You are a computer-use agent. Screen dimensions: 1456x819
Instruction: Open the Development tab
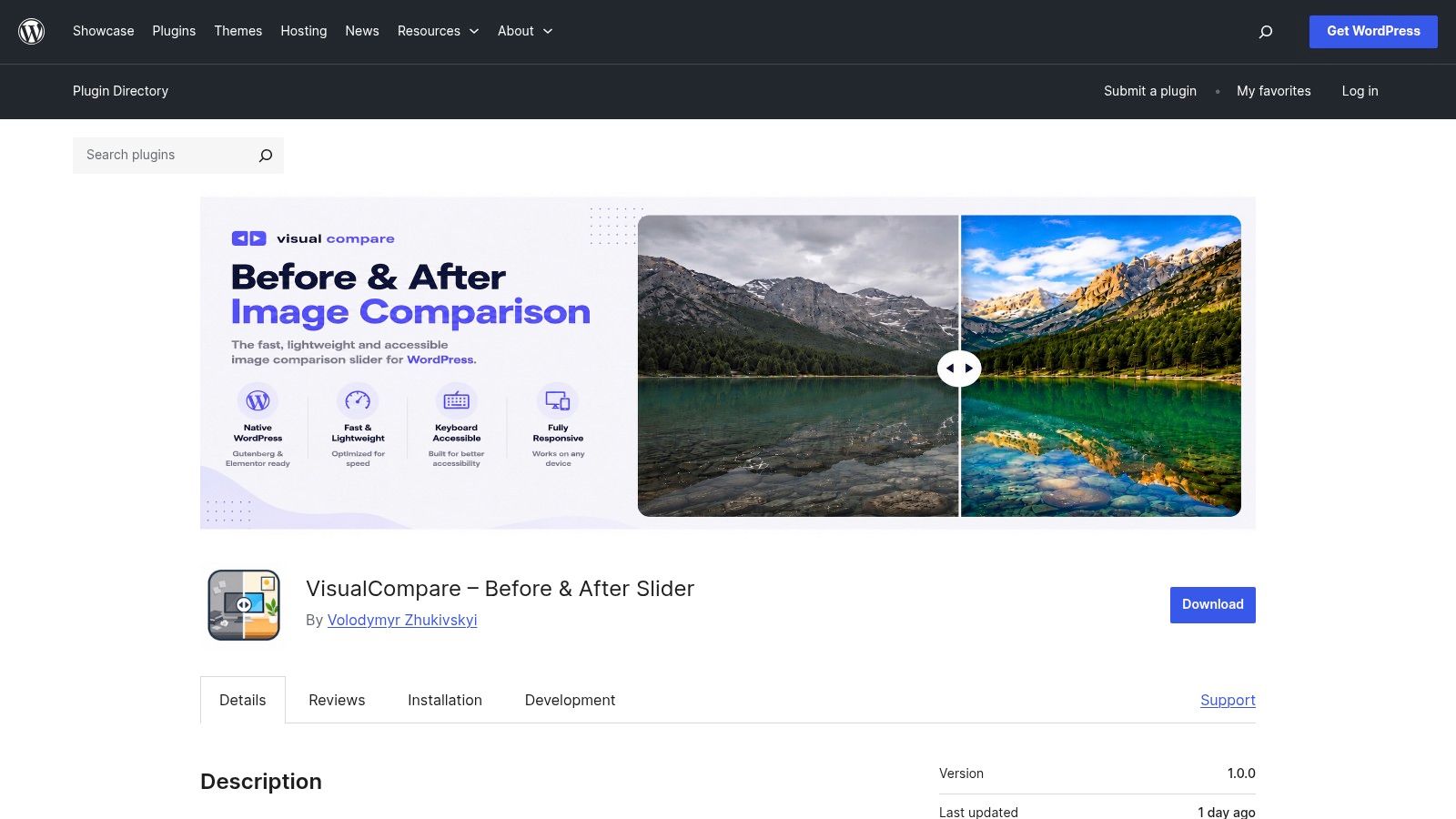571,700
